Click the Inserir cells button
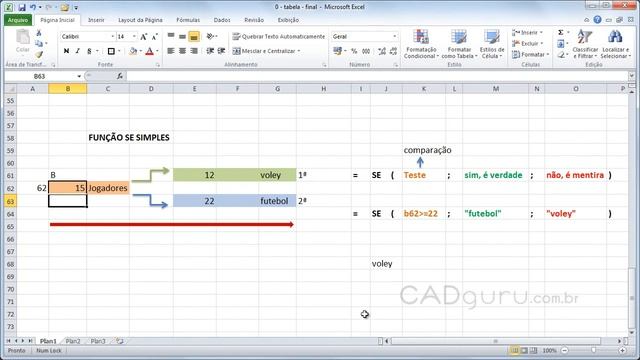This screenshot has height=360, width=640. (x=528, y=33)
